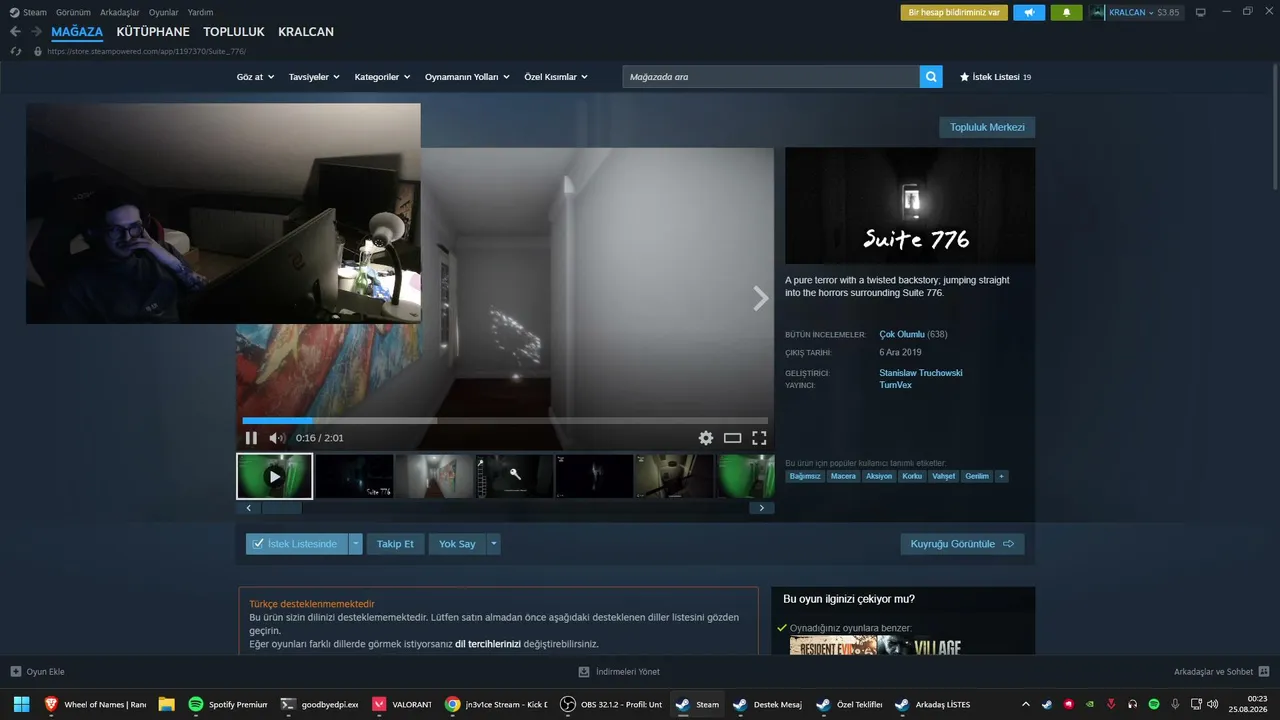This screenshot has width=1280, height=720.
Task: Show next screenshot with large right chevron
Action: click(761, 298)
